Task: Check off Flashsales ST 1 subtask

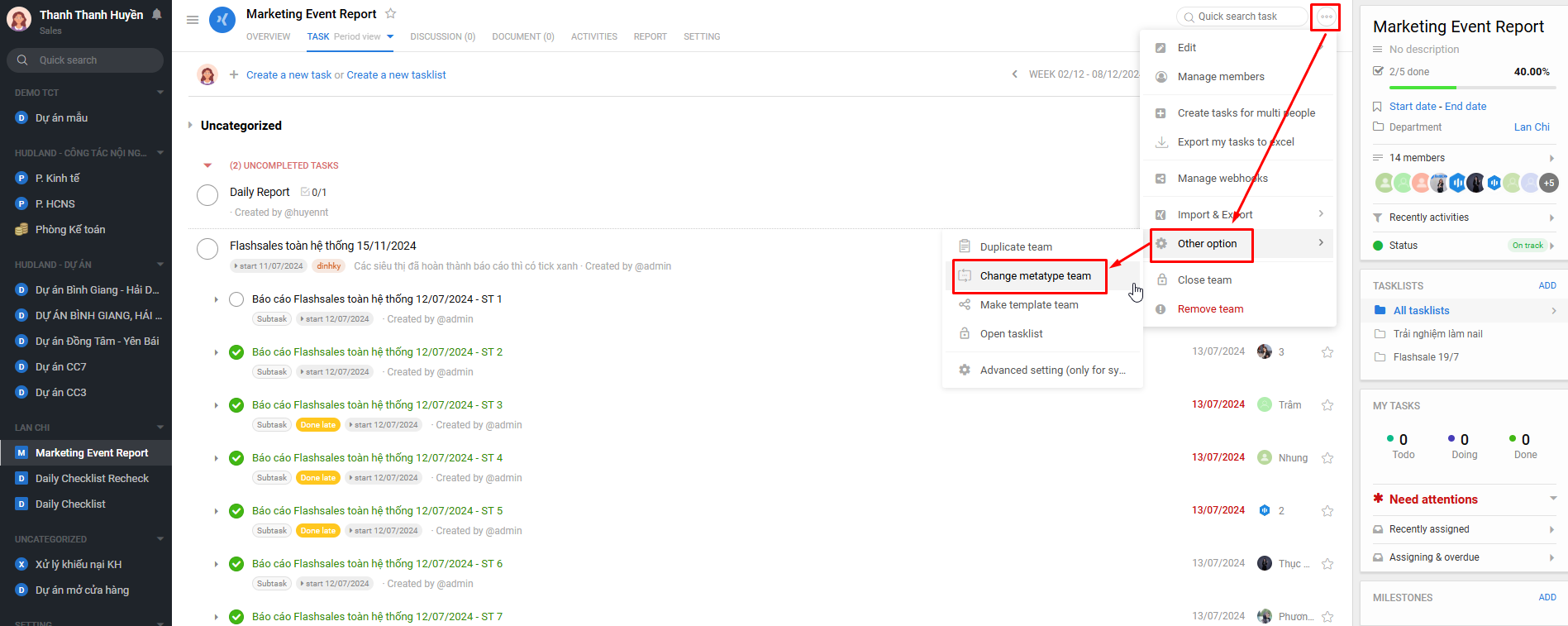Action: pyautogui.click(x=236, y=299)
